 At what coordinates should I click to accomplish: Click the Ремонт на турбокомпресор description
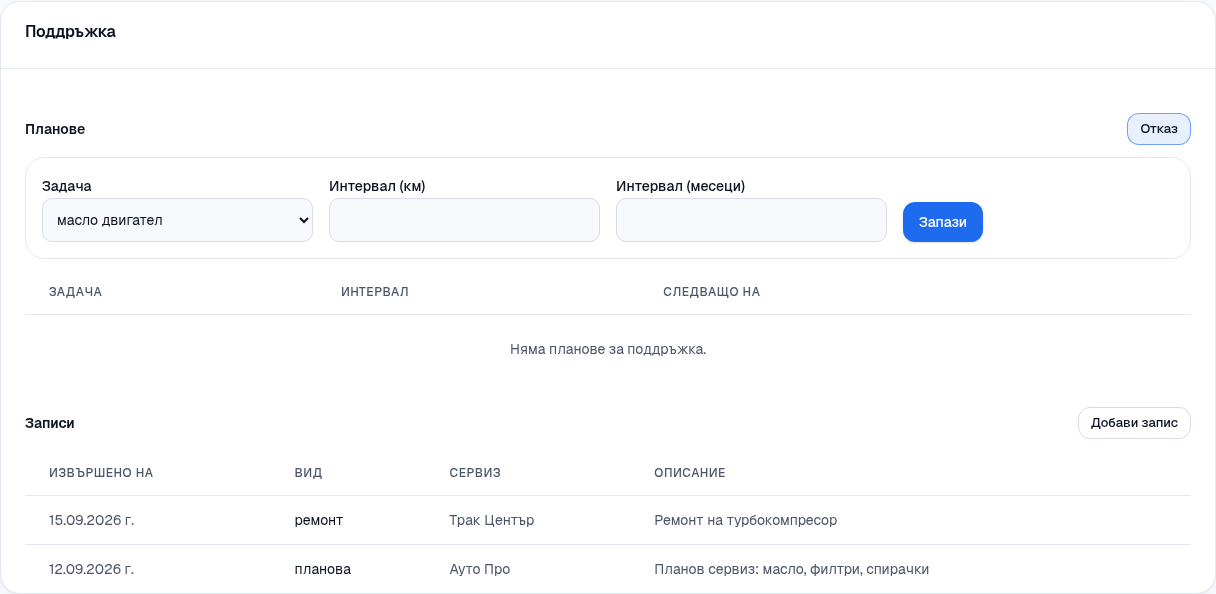pyautogui.click(x=746, y=520)
